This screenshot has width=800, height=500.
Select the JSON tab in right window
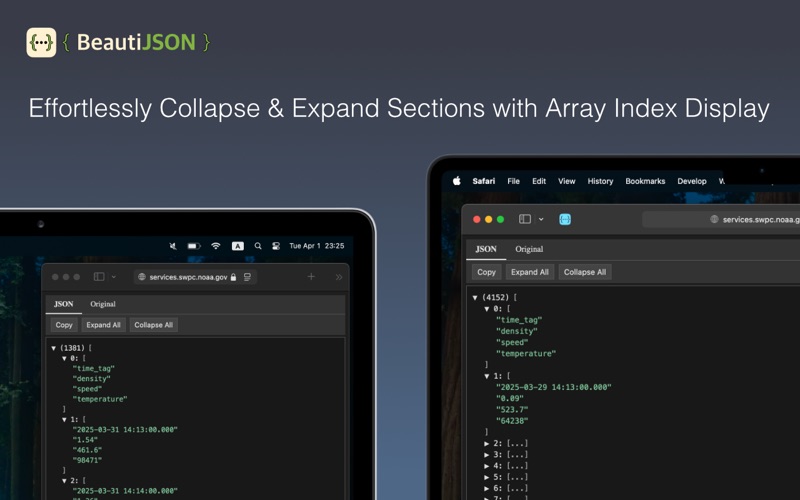[x=486, y=249]
